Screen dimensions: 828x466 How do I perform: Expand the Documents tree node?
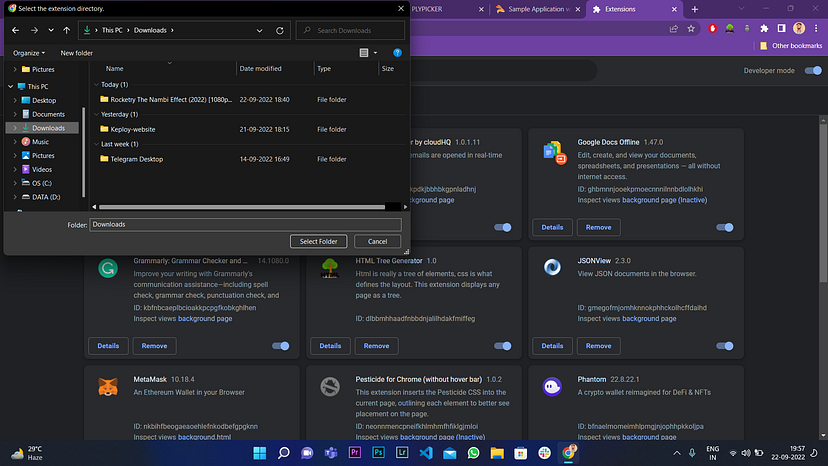15,114
